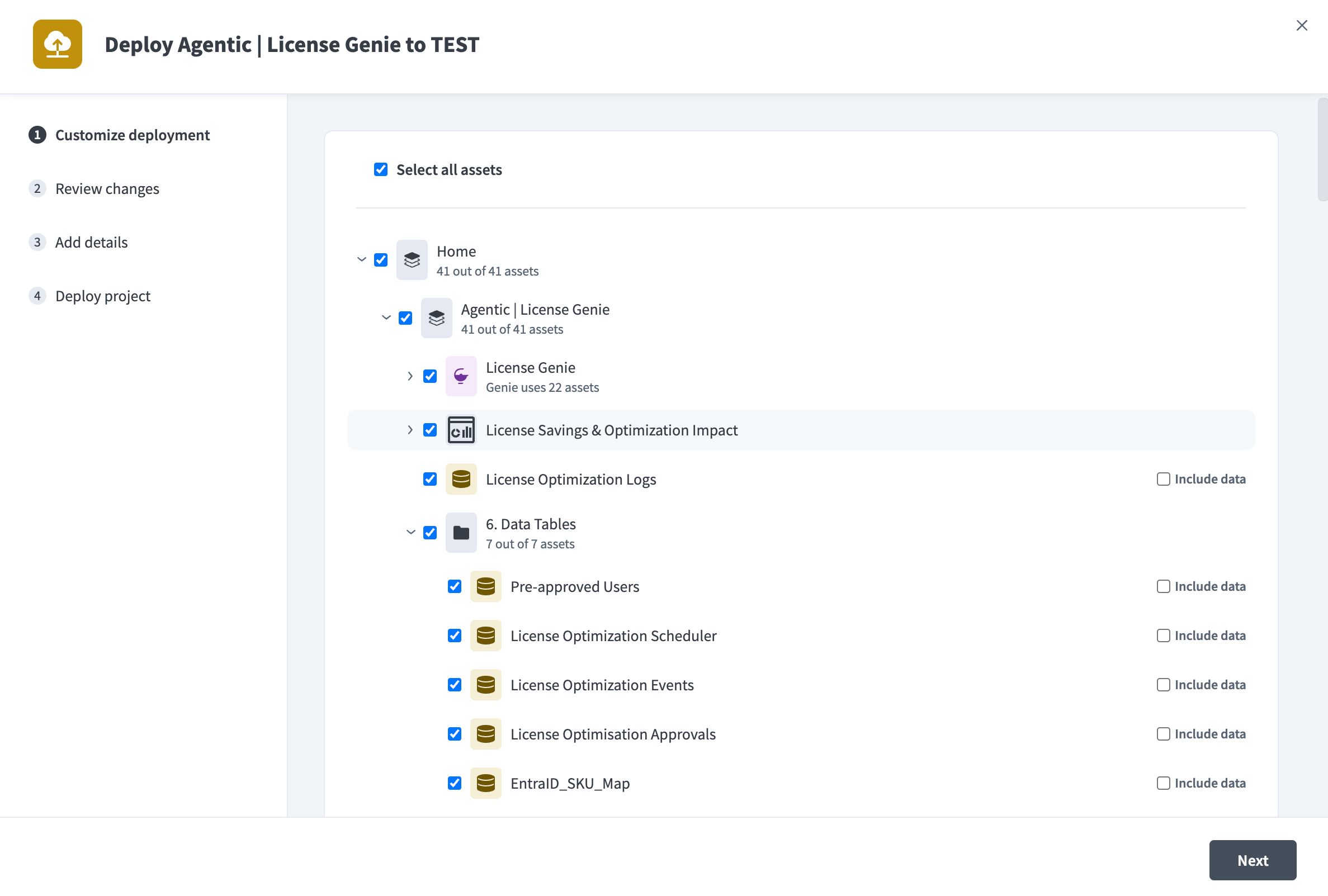Click the License Optimization Logs database icon
Viewport: 1328px width, 896px height.
coord(461,479)
